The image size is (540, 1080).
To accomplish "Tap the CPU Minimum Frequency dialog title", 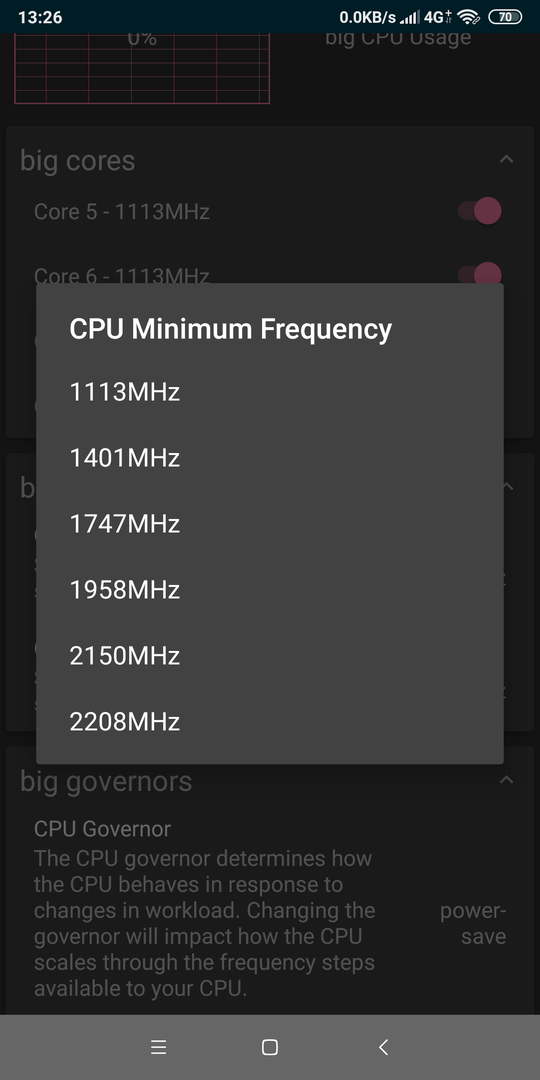I will 231,329.
